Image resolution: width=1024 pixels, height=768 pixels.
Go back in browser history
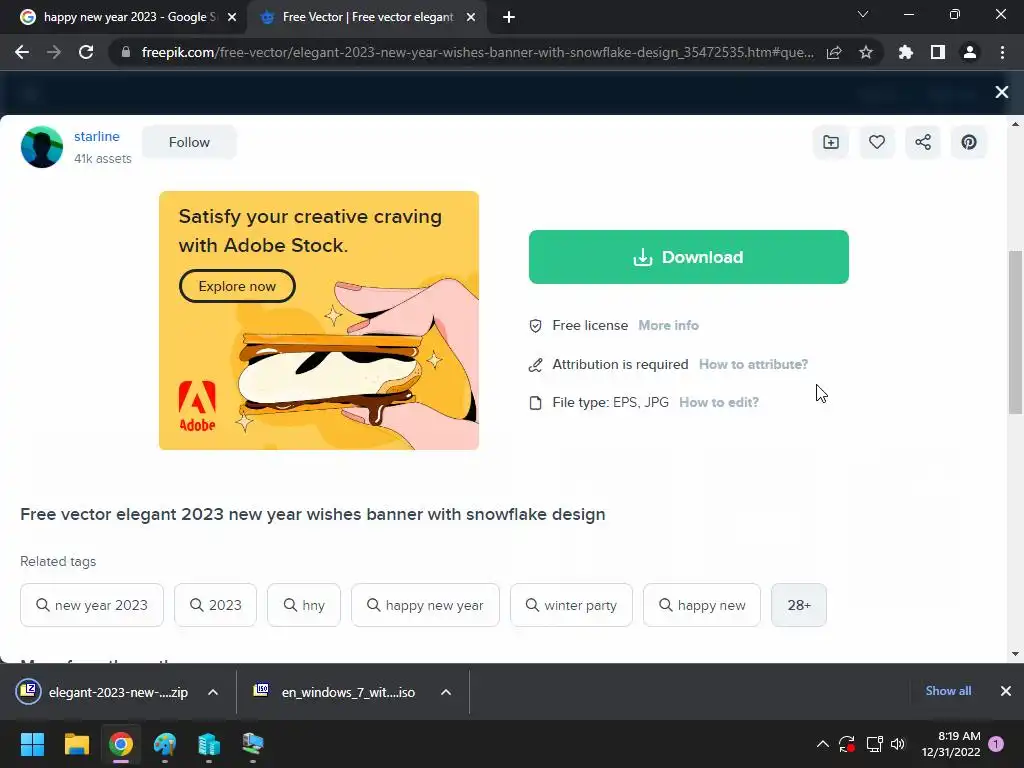pyautogui.click(x=22, y=52)
